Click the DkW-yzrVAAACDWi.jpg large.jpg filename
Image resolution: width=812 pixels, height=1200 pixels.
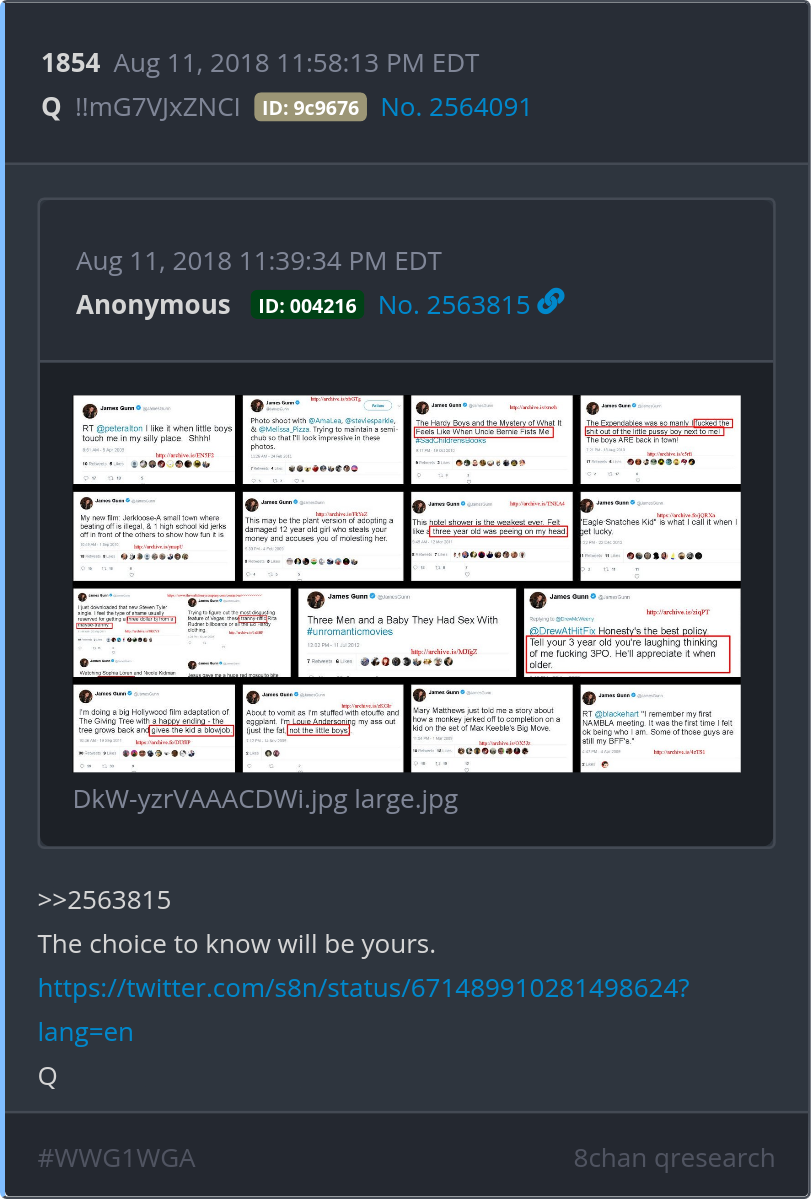[265, 799]
